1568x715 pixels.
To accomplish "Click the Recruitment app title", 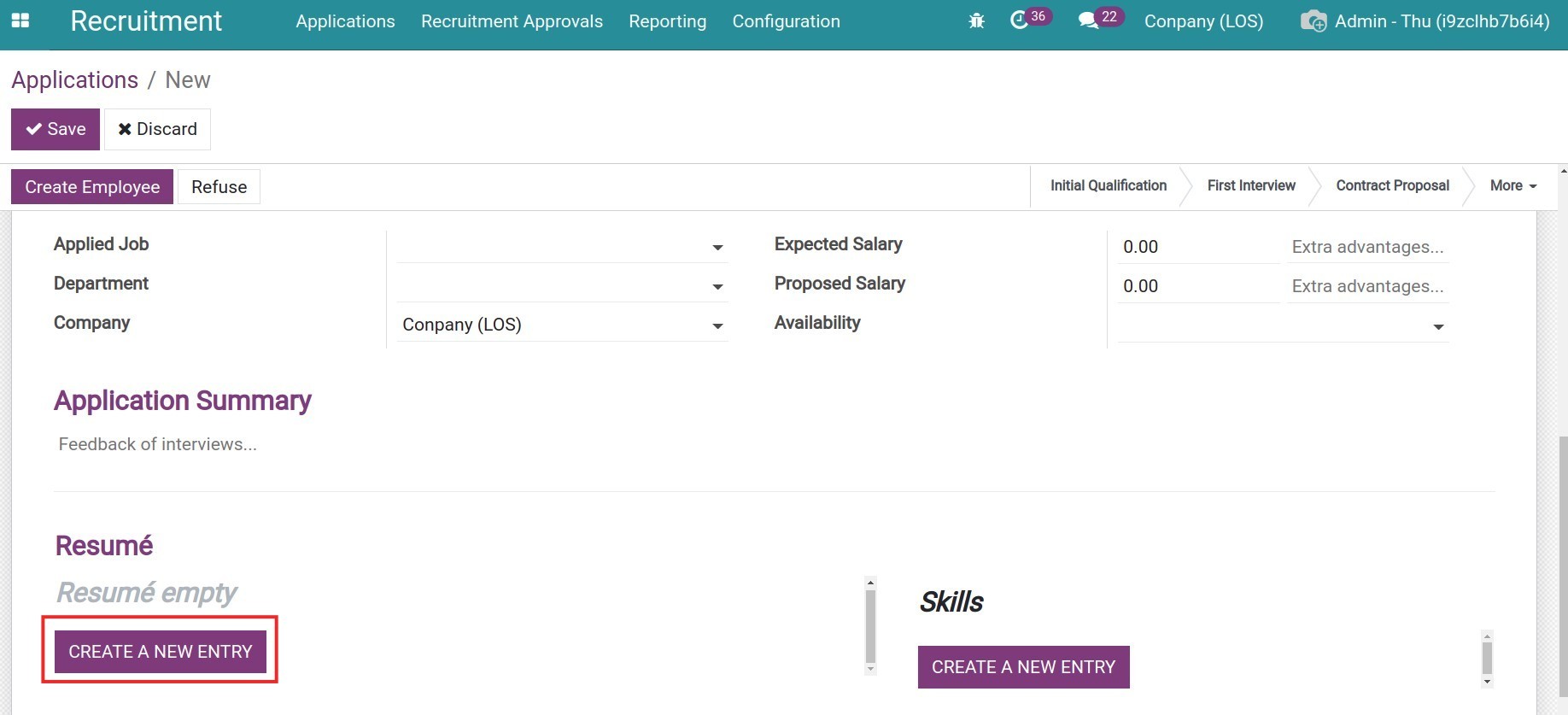I will click(x=146, y=21).
